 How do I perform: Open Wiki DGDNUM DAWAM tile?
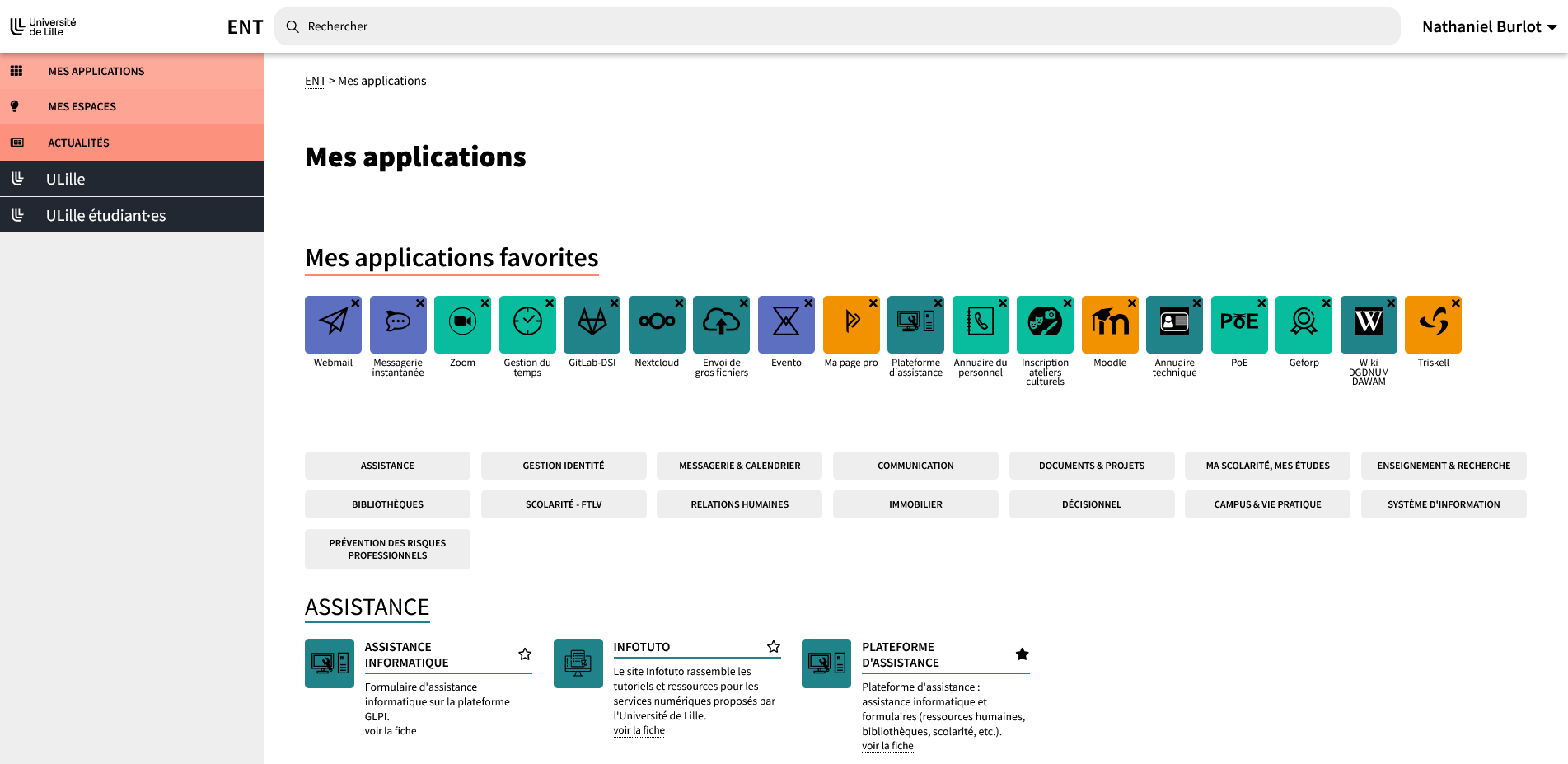(1369, 325)
